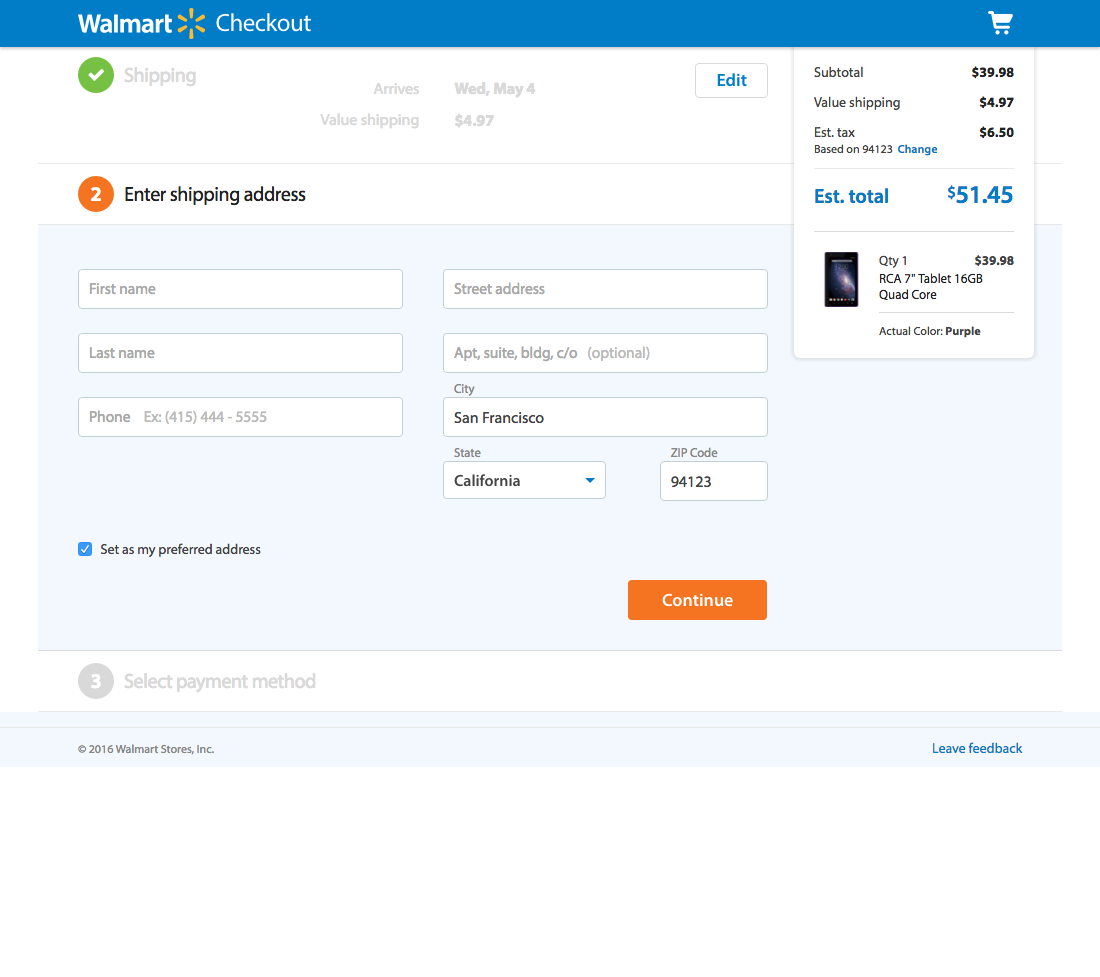Viewport: 1100px width, 977px height.
Task: Open the shopping cart icon
Action: (1000, 22)
